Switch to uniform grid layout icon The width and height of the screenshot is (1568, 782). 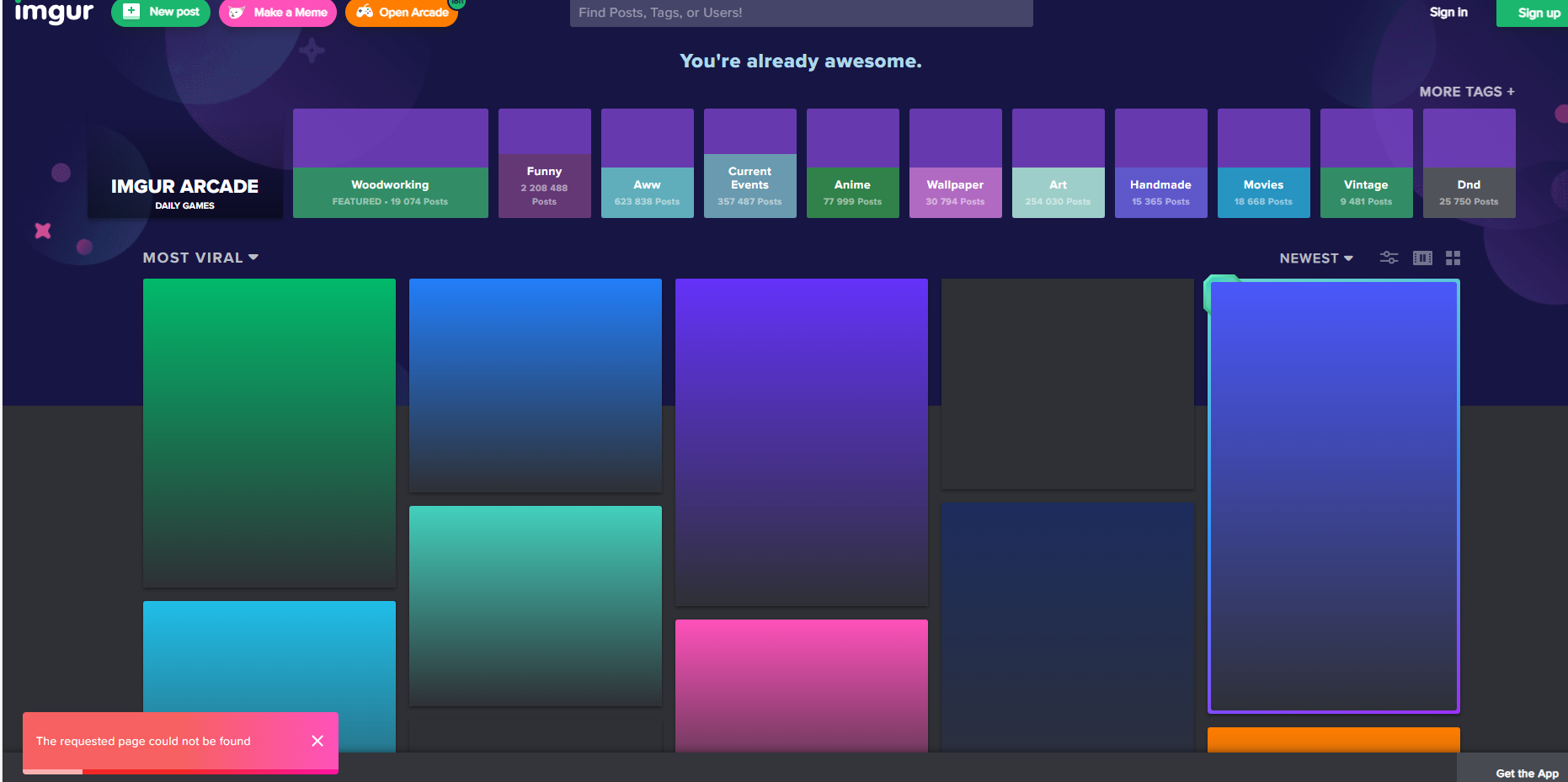[x=1453, y=258]
